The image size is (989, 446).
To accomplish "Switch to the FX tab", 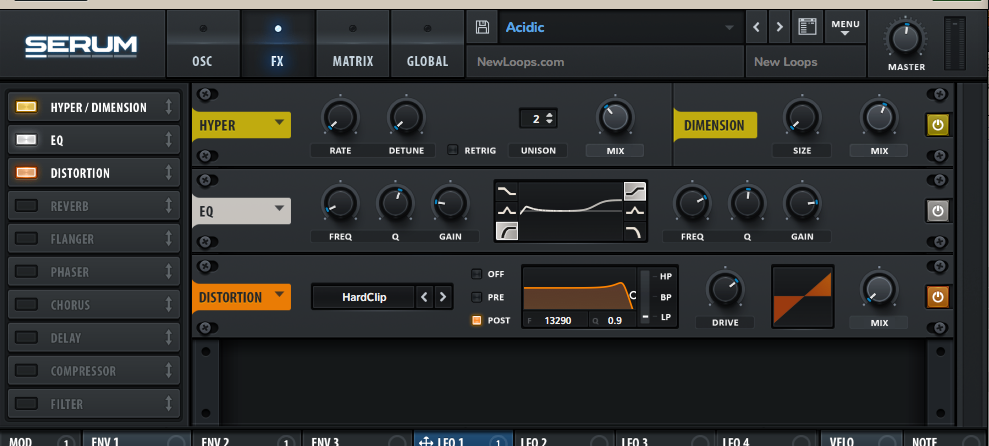I will point(278,44).
